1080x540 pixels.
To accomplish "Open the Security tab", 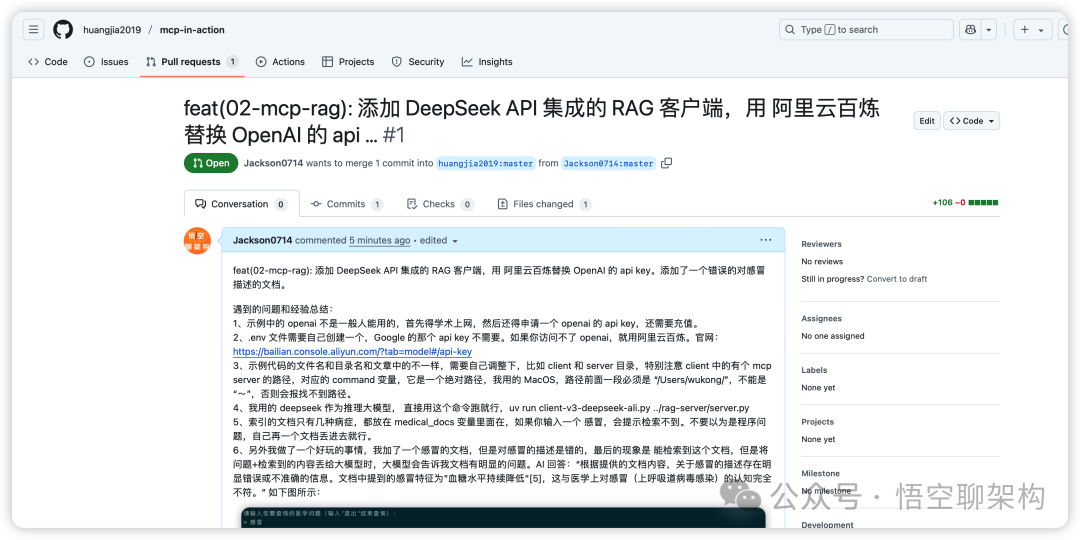I will point(417,61).
